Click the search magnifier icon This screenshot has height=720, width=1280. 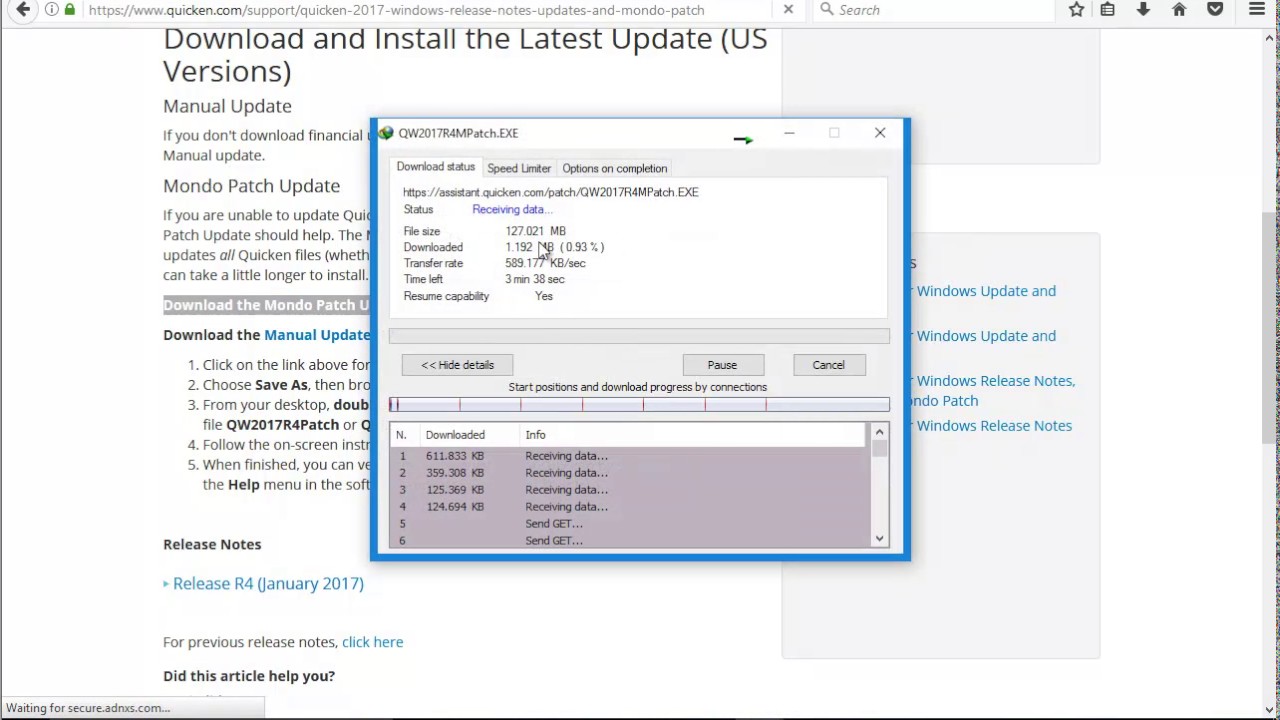826,10
